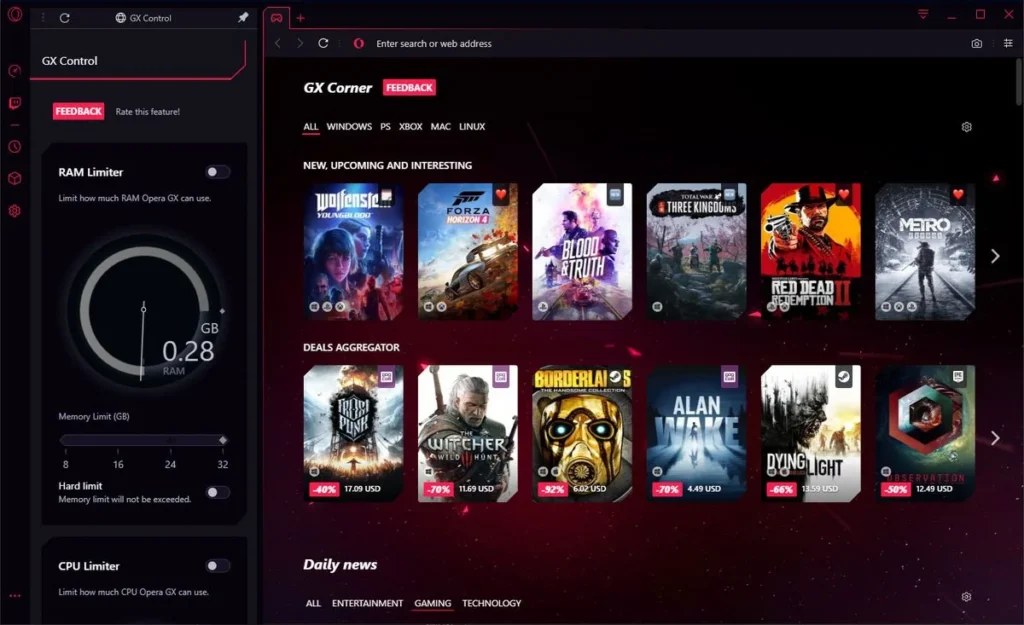Select XBOX platform filter
1024x625 pixels.
[x=411, y=127]
